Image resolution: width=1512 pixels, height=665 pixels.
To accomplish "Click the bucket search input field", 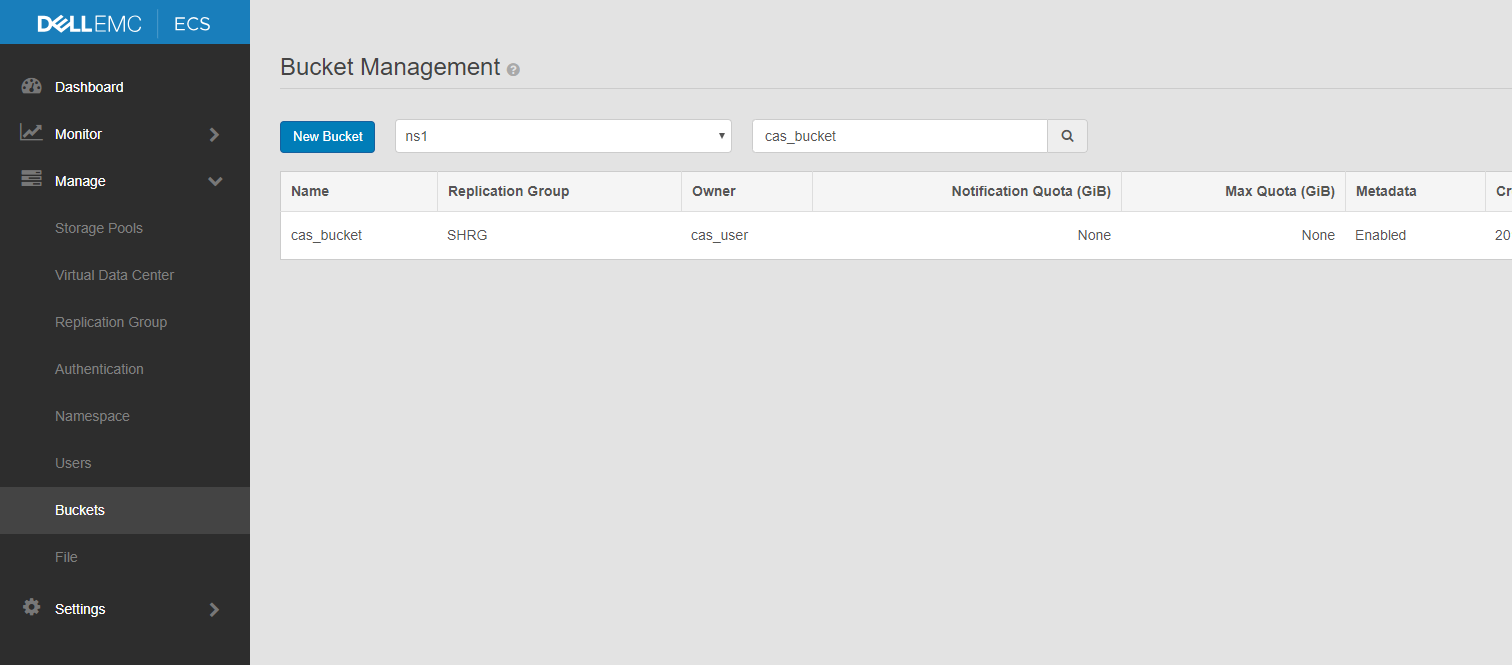I will (899, 136).
